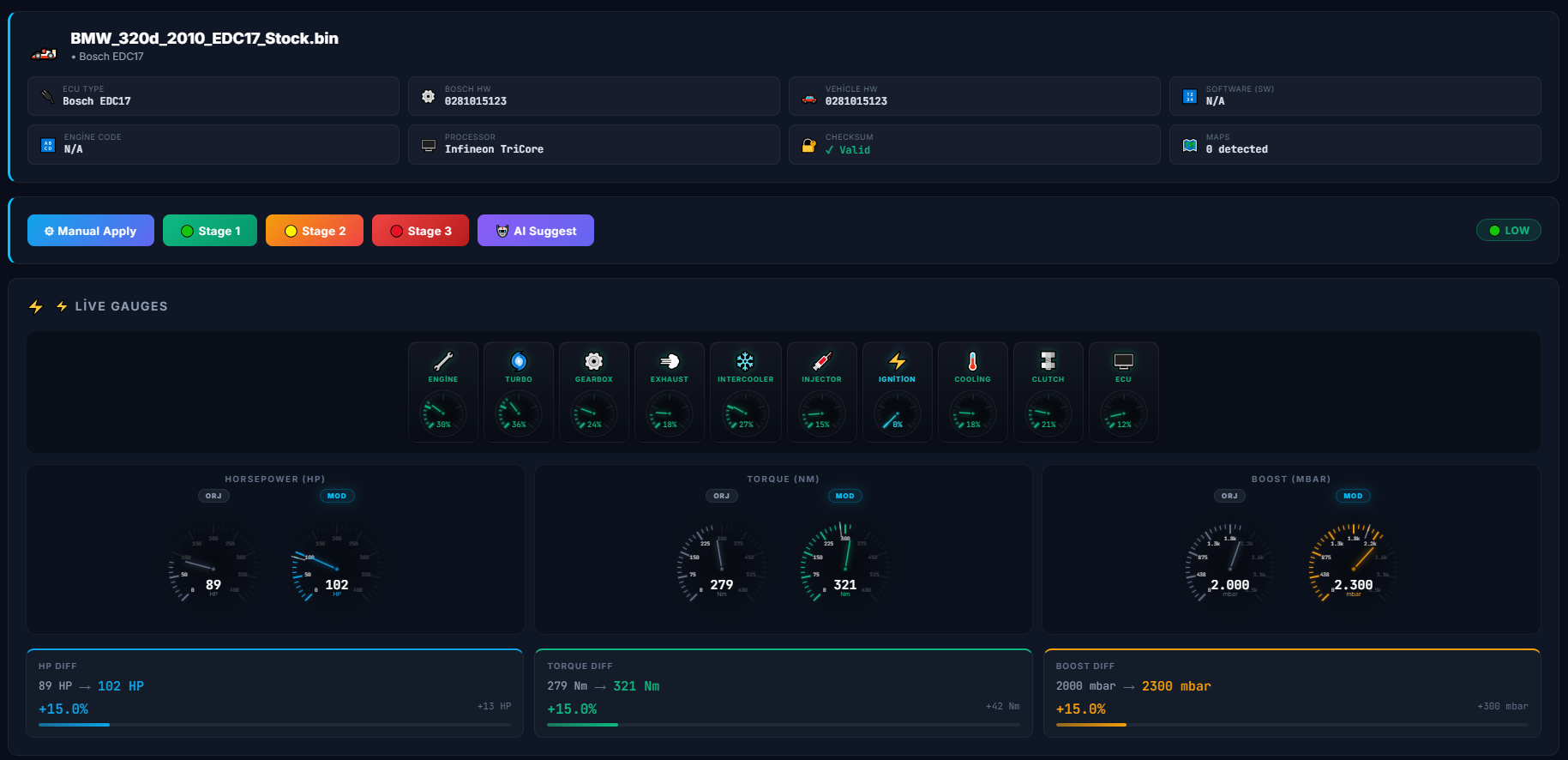The height and width of the screenshot is (760, 1568).
Task: Open the ECU monitor icon
Action: [x=1123, y=361]
